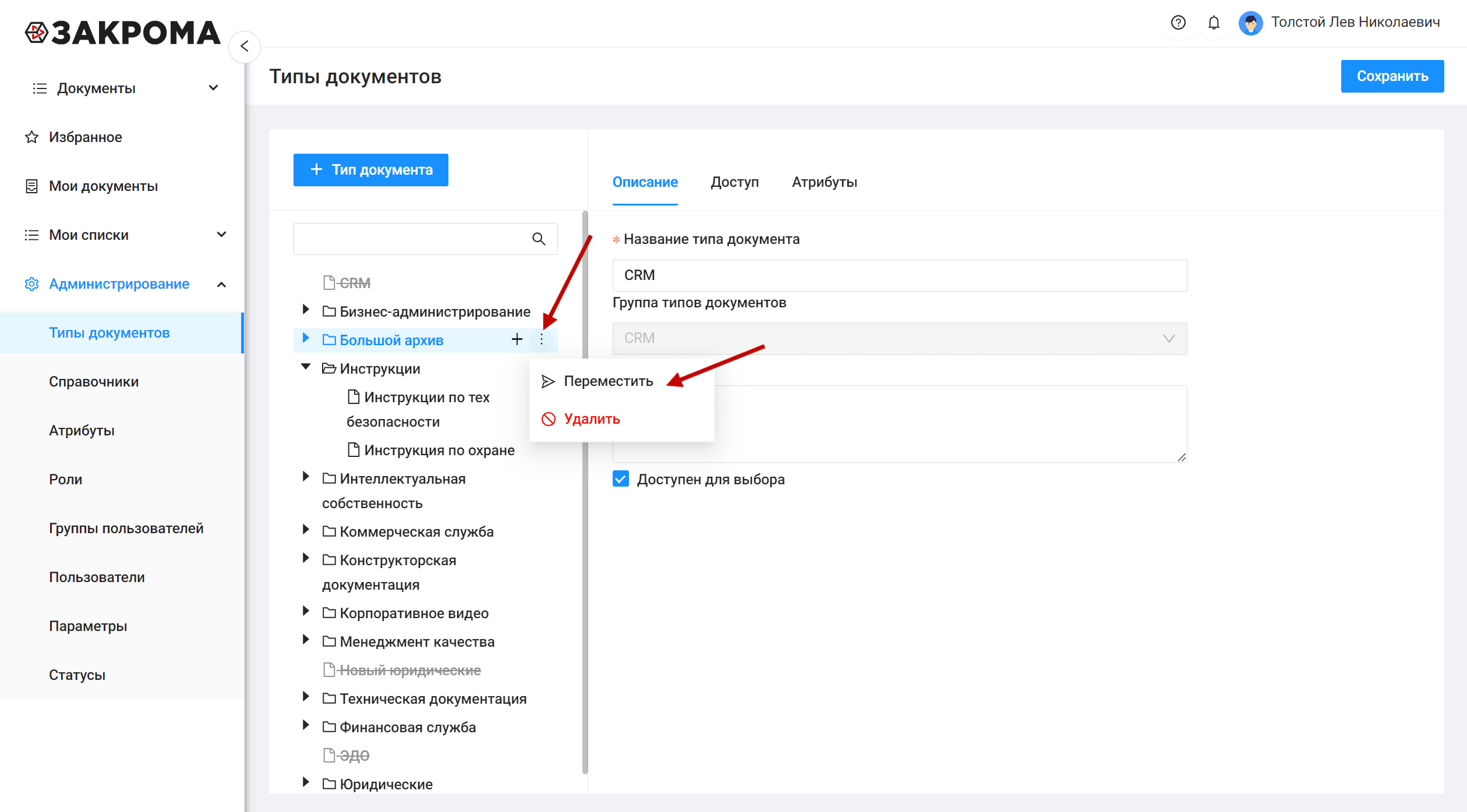1467x812 pixels.
Task: Click the prohibition icon beside Удалить
Action: tap(549, 419)
